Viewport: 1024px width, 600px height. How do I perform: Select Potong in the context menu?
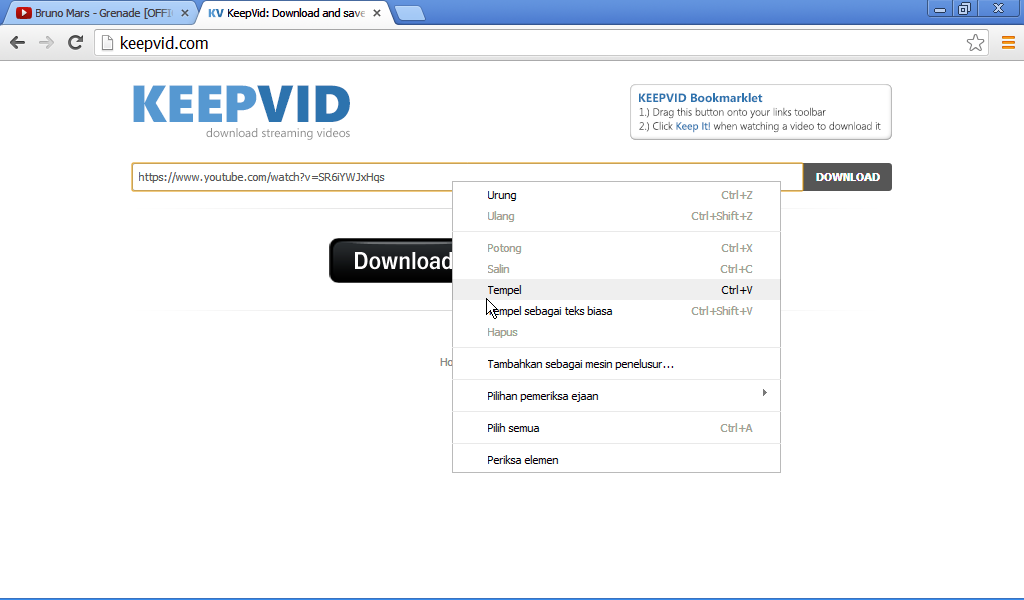[616, 248]
